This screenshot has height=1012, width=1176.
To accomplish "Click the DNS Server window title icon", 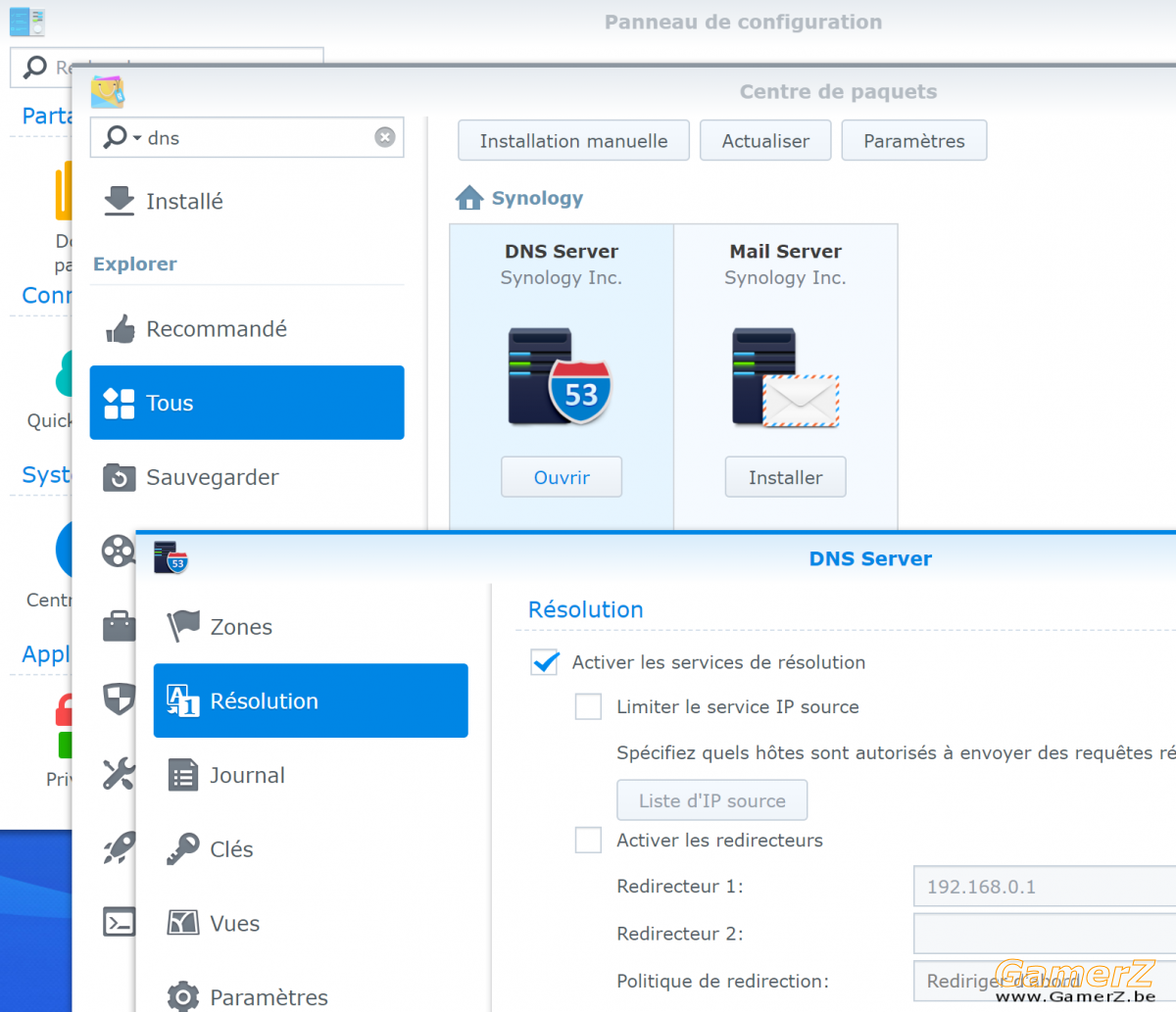I will 171,557.
